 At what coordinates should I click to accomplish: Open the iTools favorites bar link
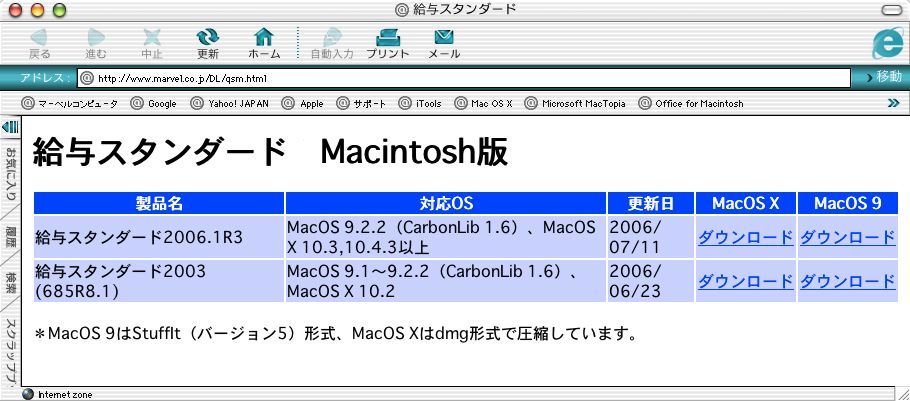click(420, 104)
